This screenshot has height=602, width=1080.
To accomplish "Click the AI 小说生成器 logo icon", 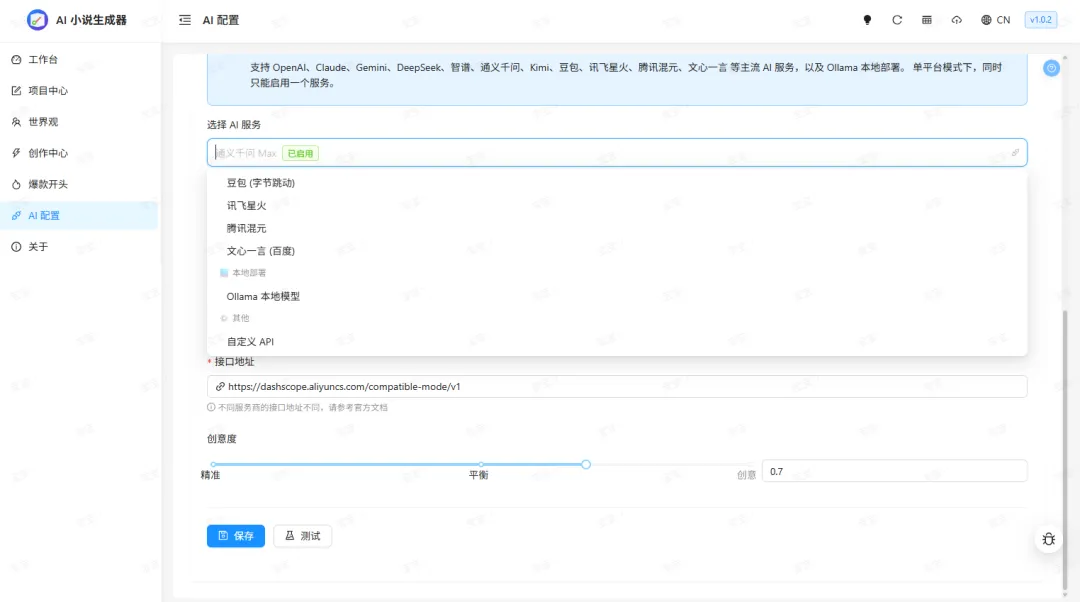I will [x=37, y=20].
